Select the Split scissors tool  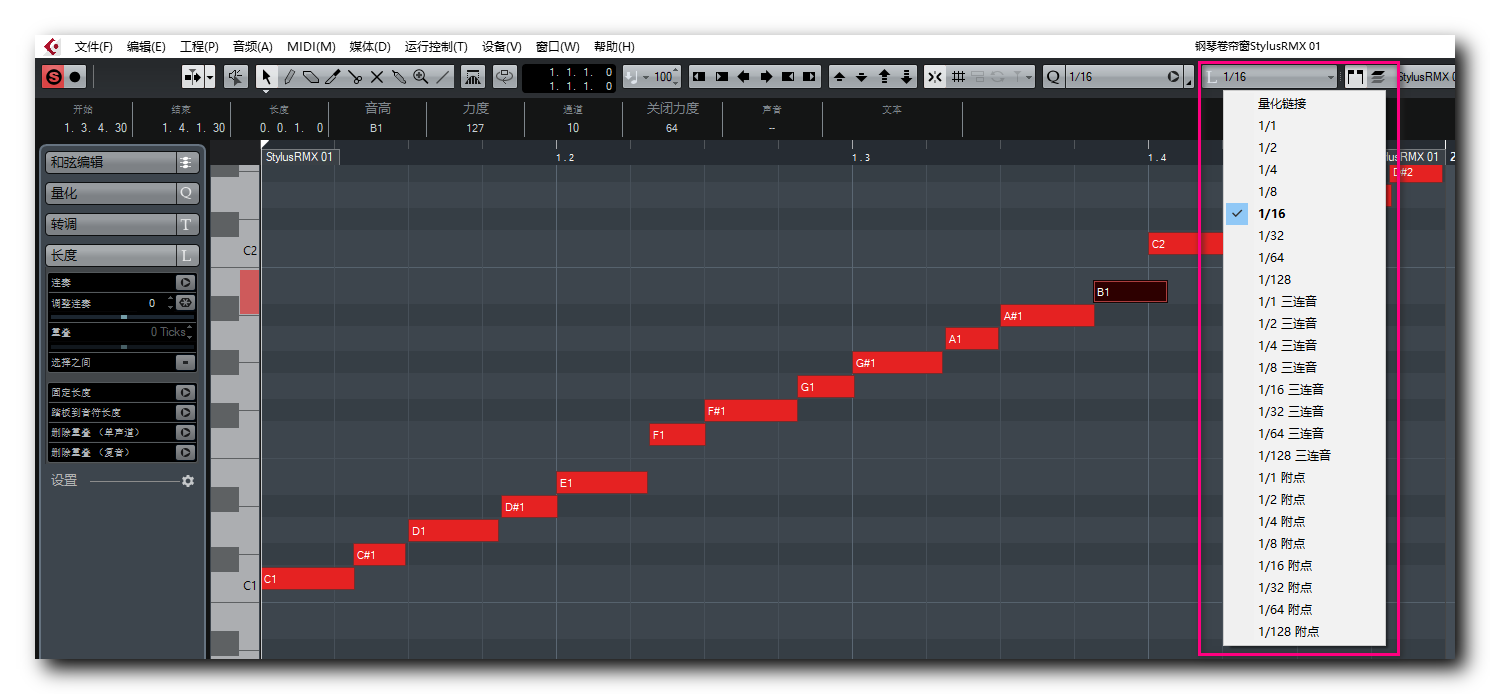(x=354, y=76)
